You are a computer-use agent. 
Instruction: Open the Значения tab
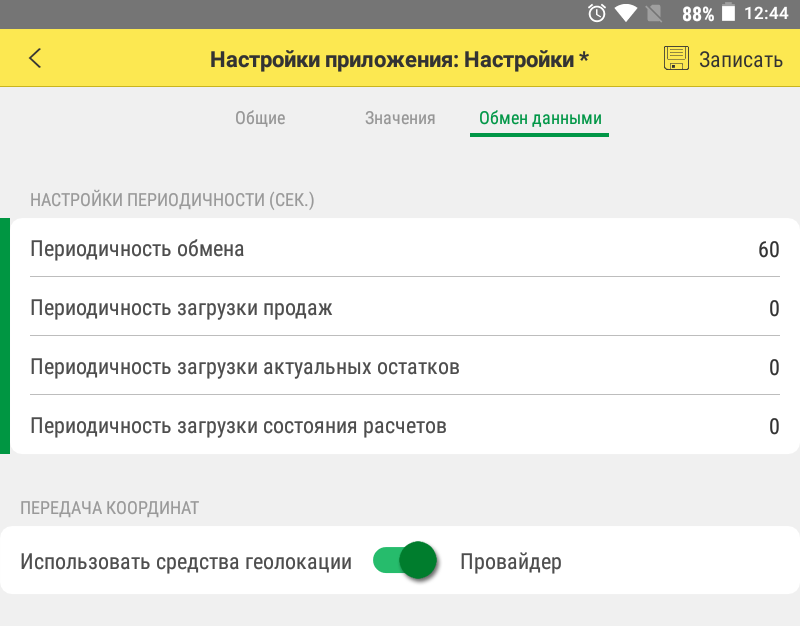click(400, 118)
